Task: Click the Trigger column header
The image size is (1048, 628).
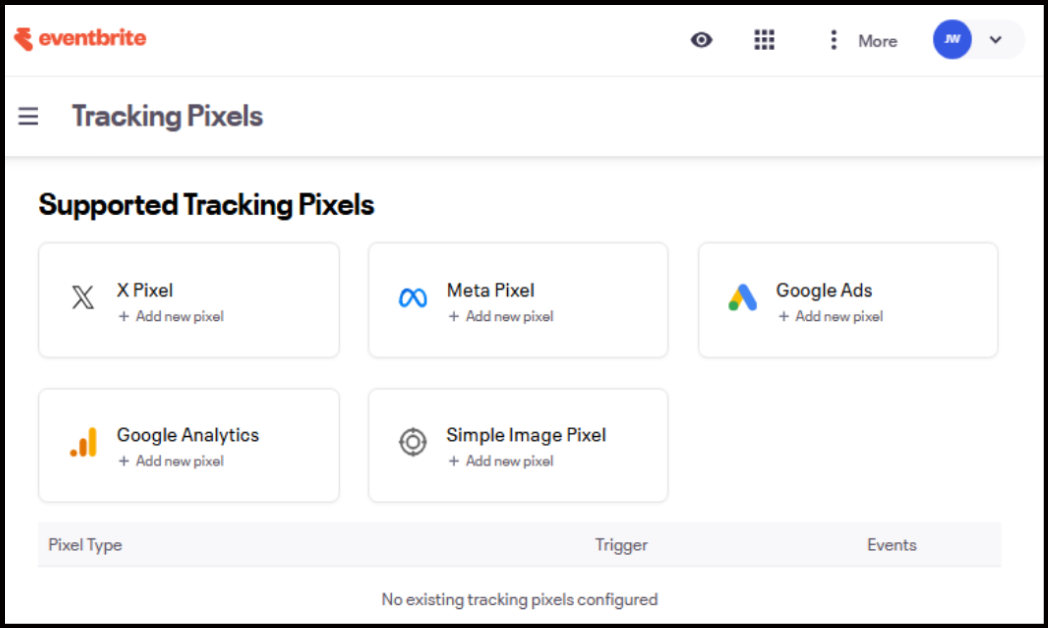Action: click(x=621, y=545)
